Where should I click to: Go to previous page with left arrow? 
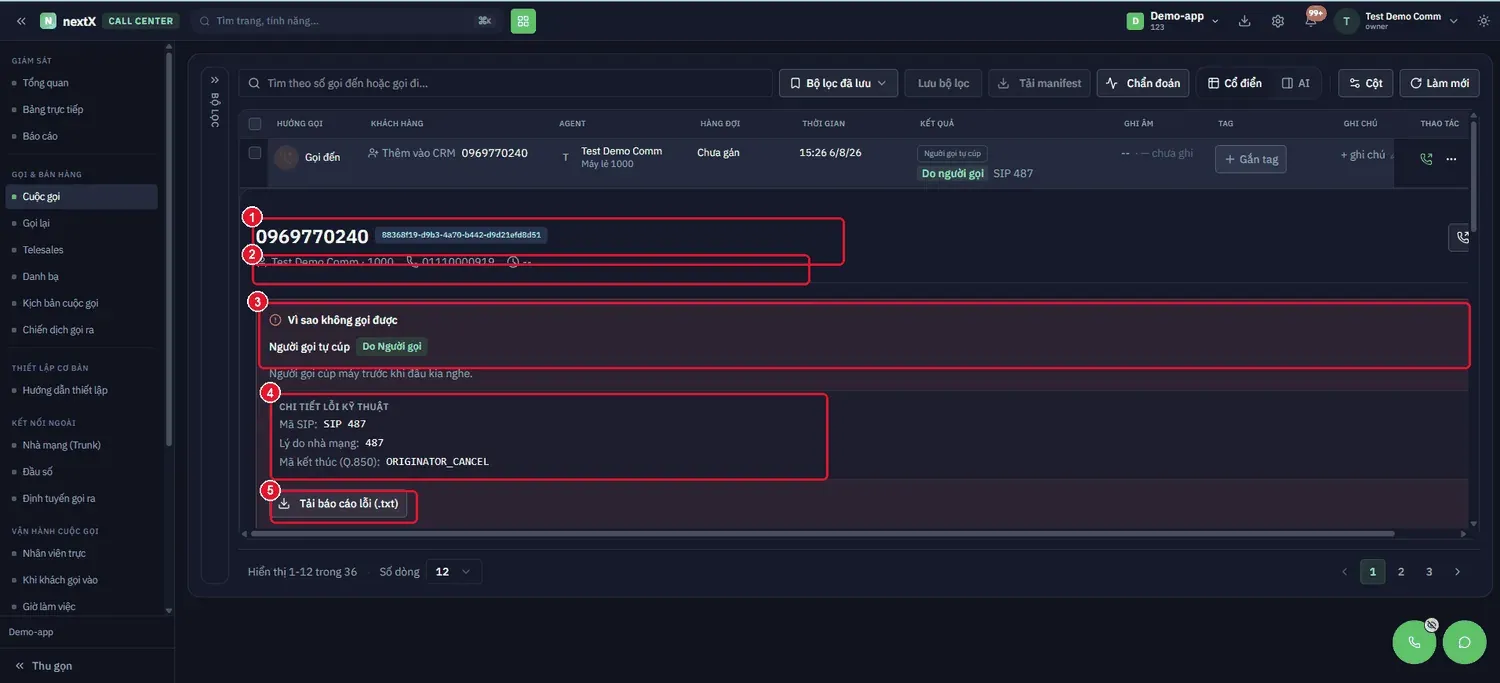pos(1344,572)
